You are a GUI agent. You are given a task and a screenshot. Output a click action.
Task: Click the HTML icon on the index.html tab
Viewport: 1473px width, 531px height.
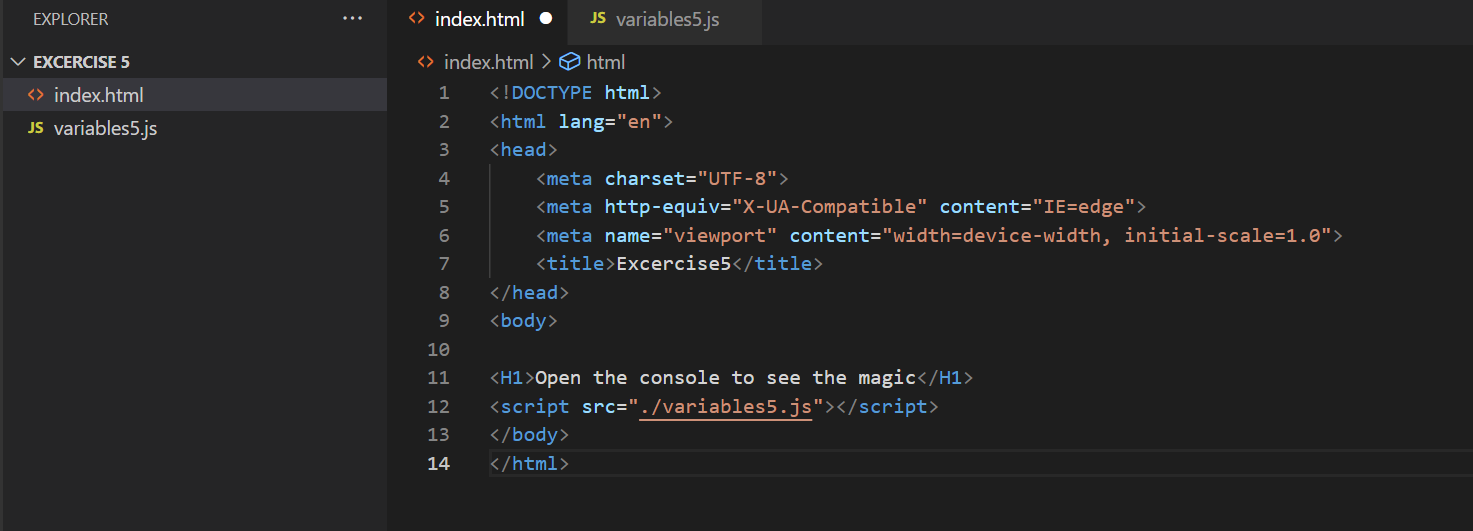click(x=417, y=19)
